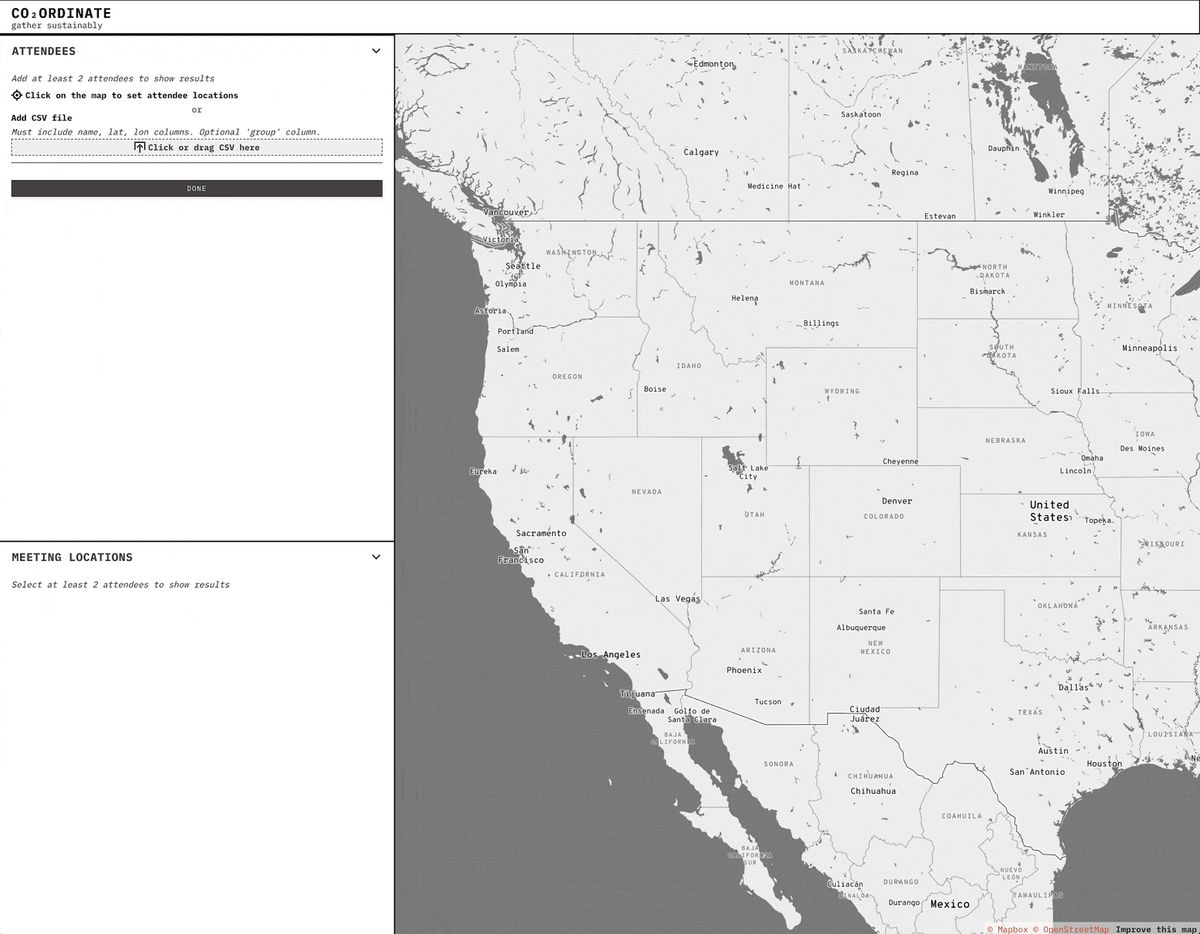Select Edmonton on the map

(x=714, y=63)
